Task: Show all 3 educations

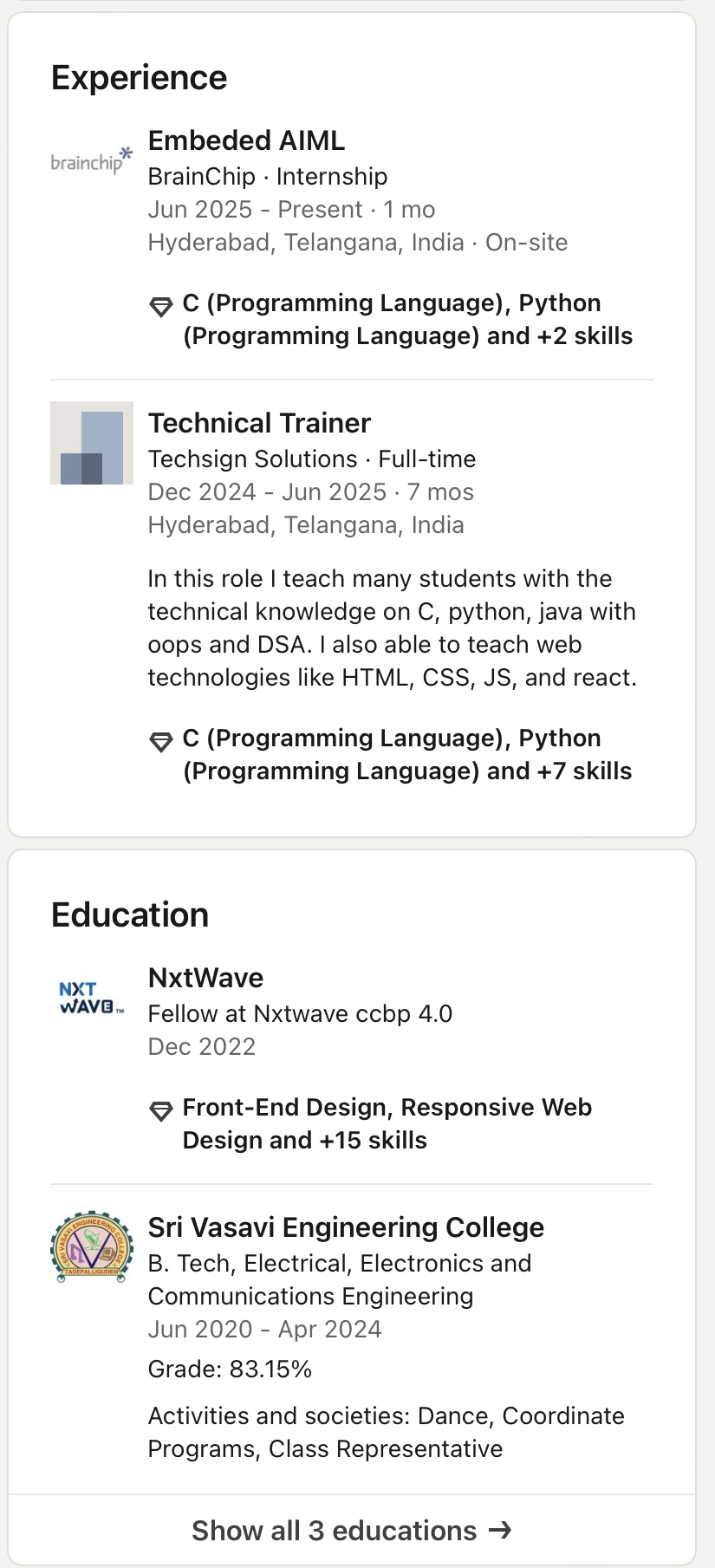Action: tap(334, 1531)
